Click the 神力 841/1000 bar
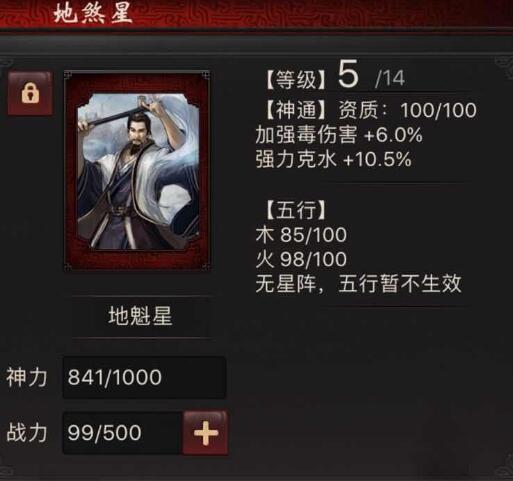The image size is (513, 481). pos(144,377)
